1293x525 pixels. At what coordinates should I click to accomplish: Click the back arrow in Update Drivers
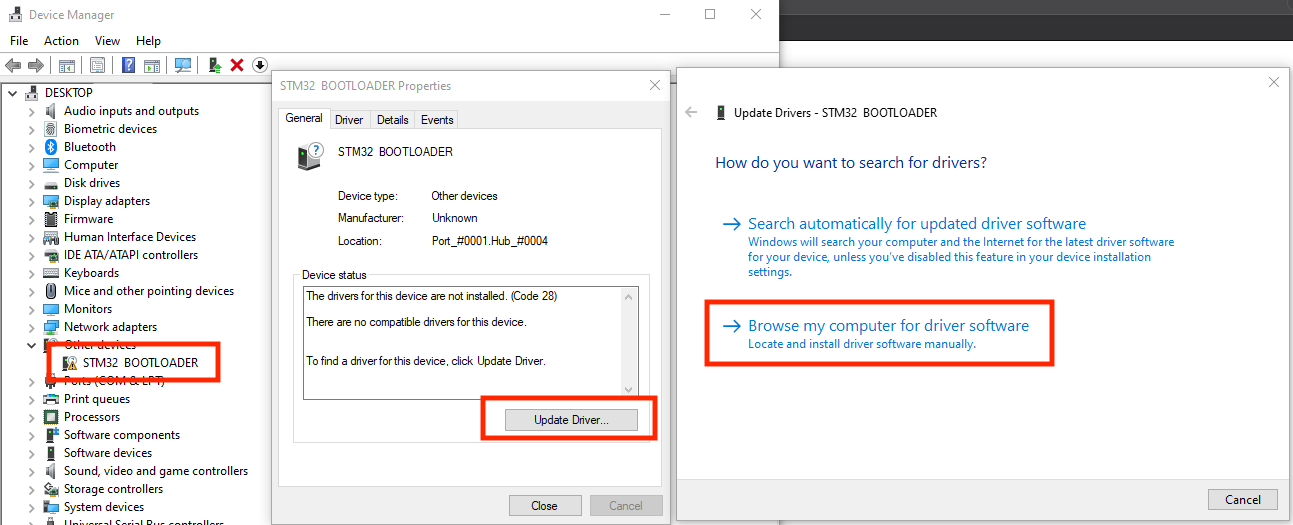point(691,113)
